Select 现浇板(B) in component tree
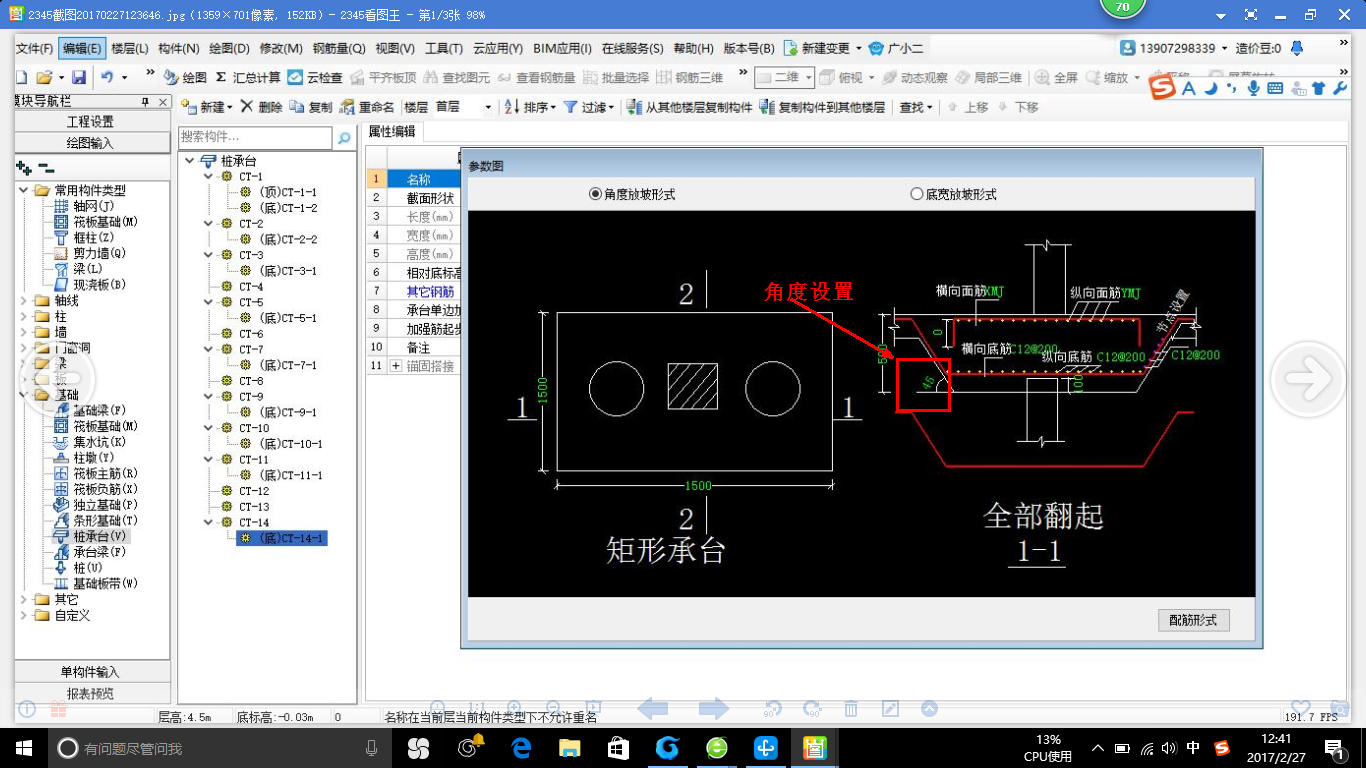 (90, 285)
